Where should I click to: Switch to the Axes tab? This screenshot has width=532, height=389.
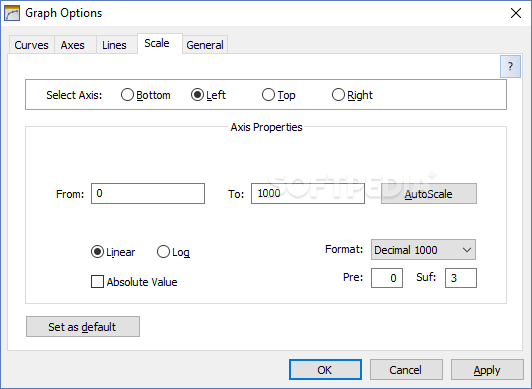[75, 45]
